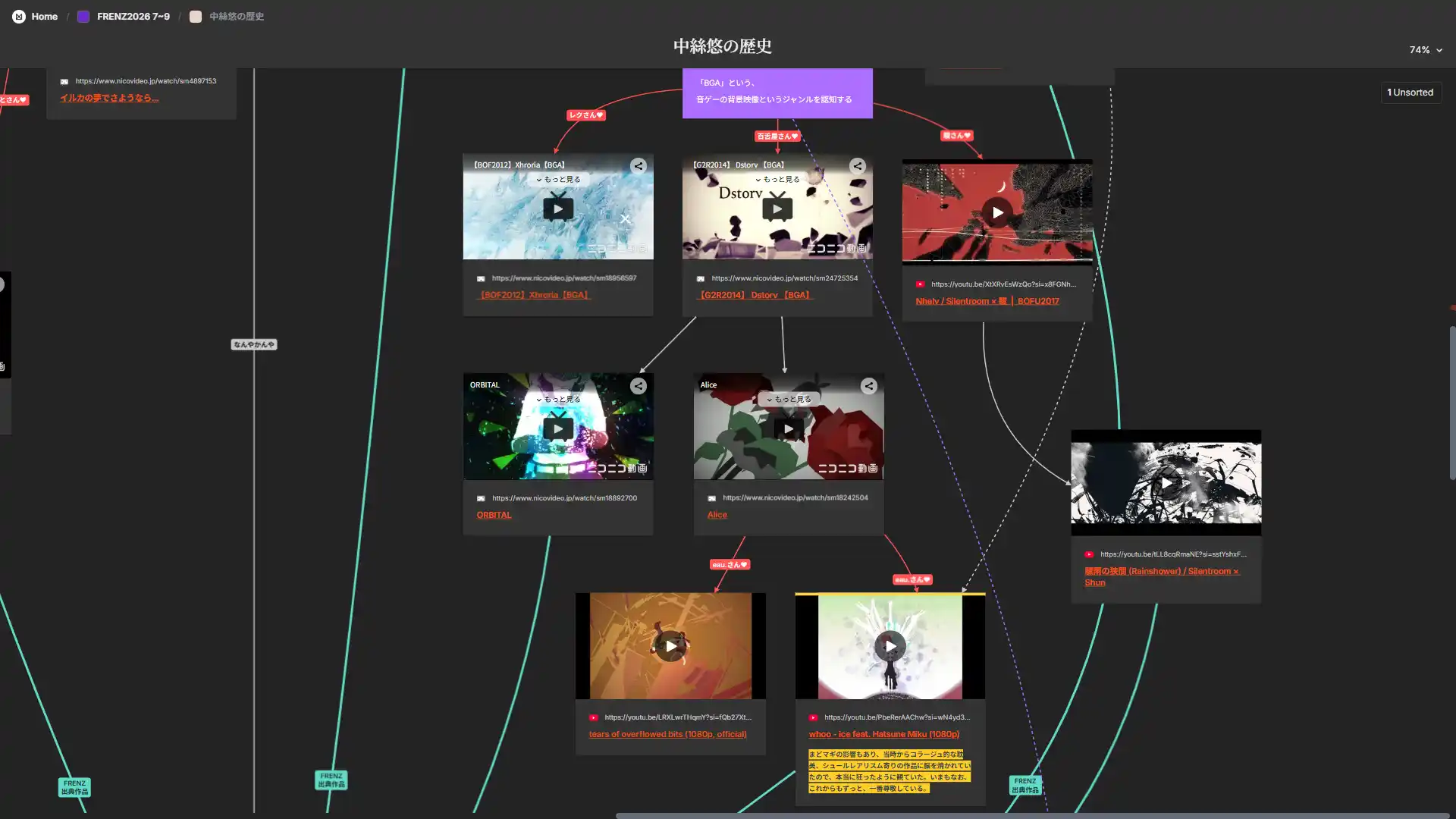The image size is (1456, 819).
Task: Open the ORBITAL link title
Action: click(x=494, y=515)
